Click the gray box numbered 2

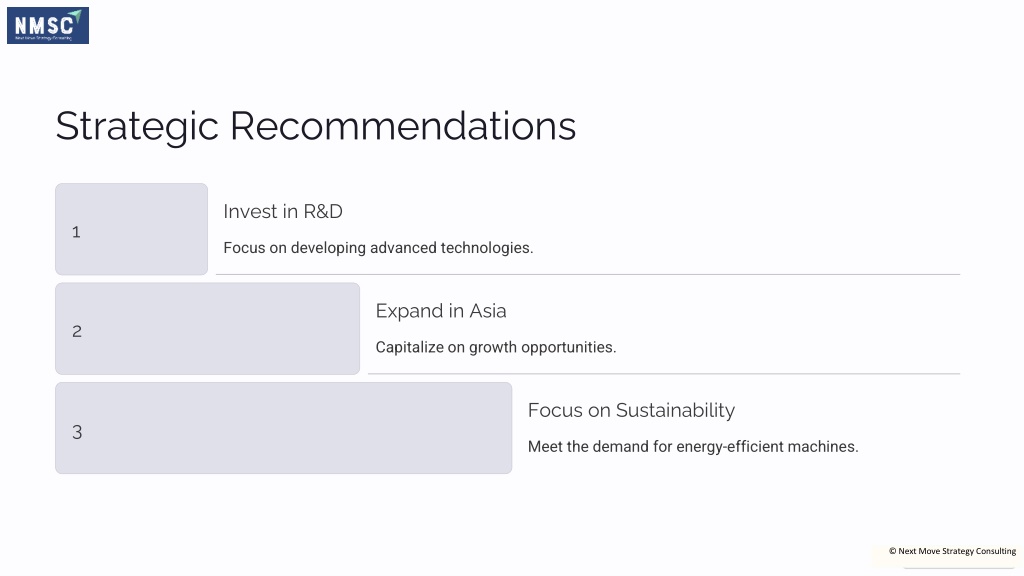click(x=208, y=328)
